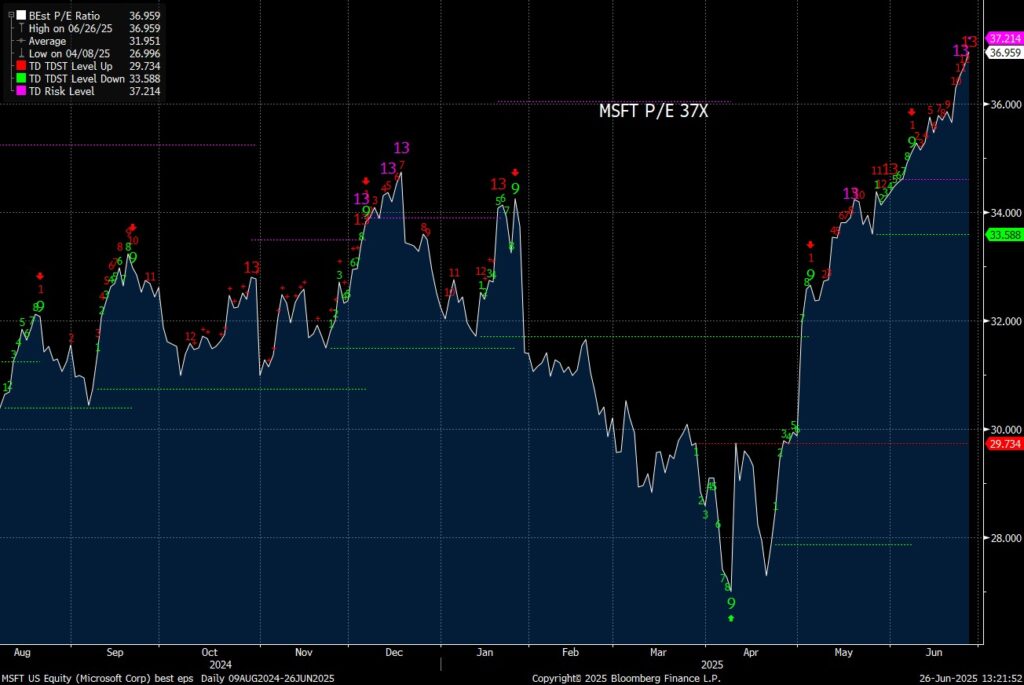The height and width of the screenshot is (685, 1024).
Task: Click the 2024 year label on date axis
Action: [221, 665]
